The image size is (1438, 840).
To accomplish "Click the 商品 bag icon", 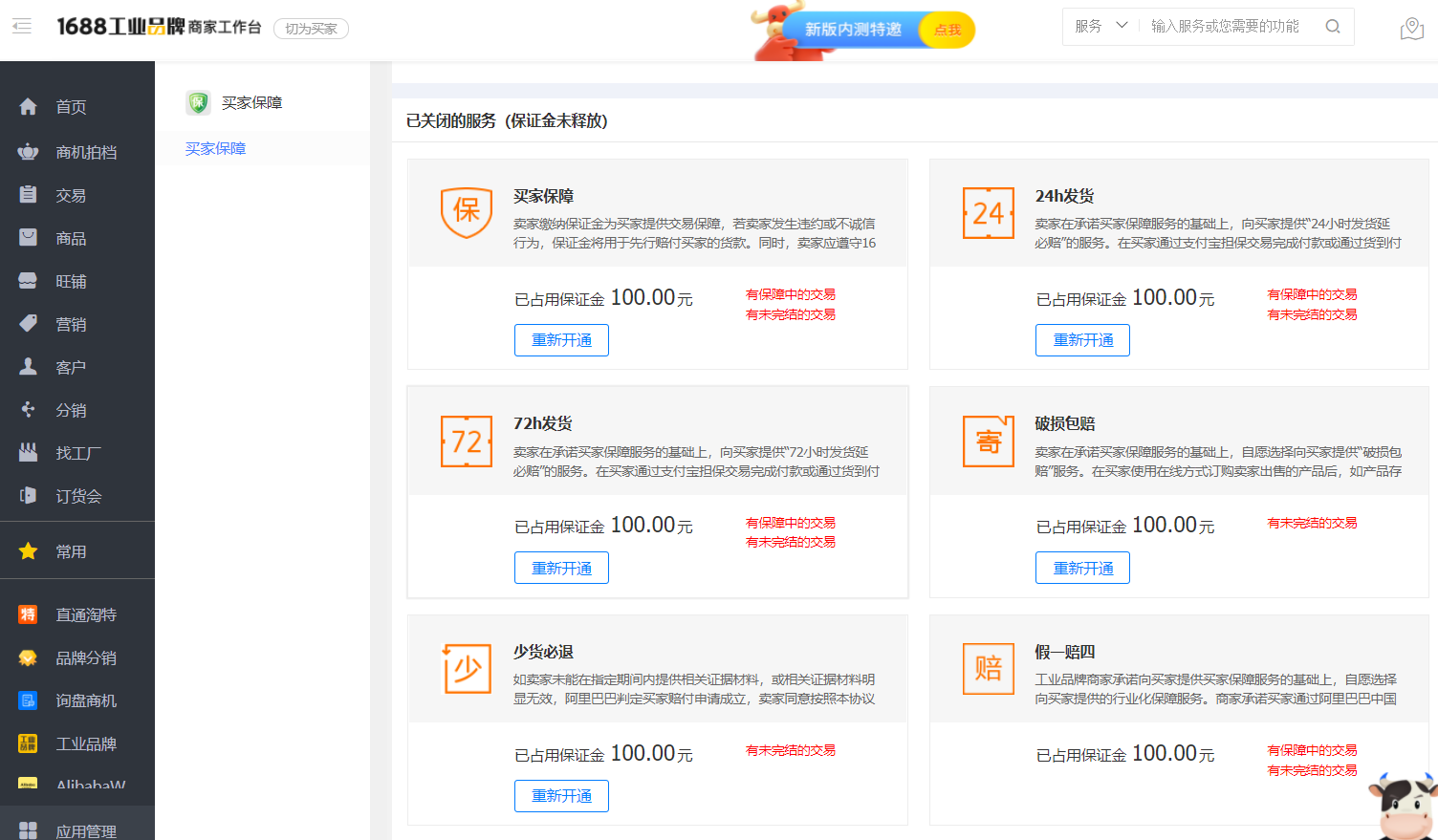I will (x=29, y=238).
